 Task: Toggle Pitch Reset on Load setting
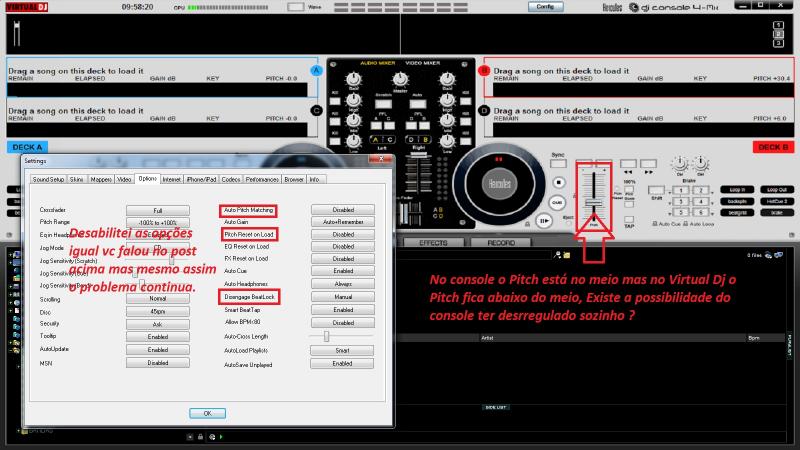343,234
